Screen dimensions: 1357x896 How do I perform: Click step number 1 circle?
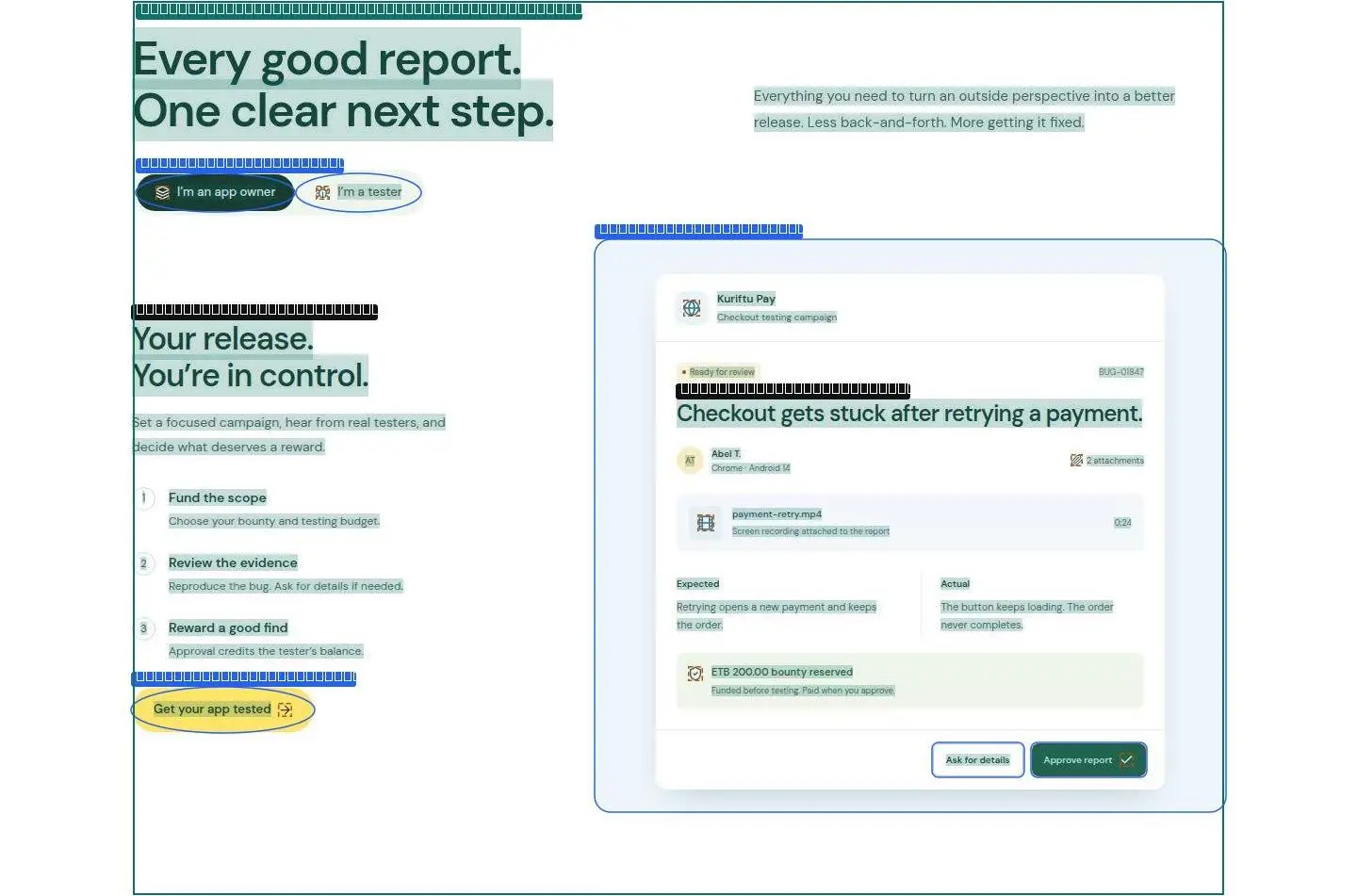pyautogui.click(x=143, y=497)
